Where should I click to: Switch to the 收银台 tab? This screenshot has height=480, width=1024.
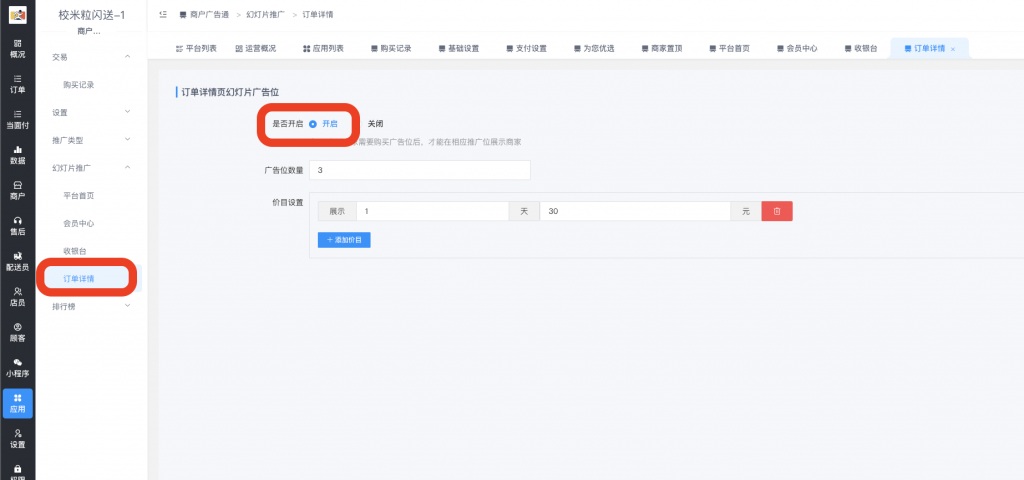click(860, 48)
